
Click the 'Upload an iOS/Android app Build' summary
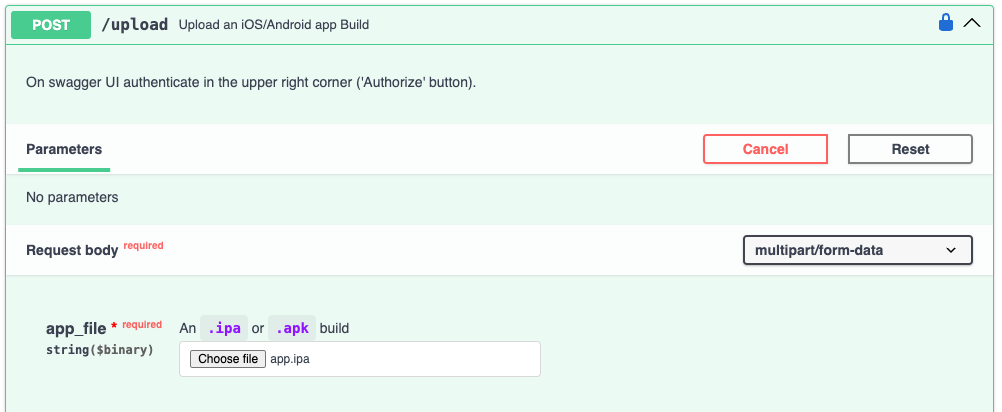click(274, 25)
